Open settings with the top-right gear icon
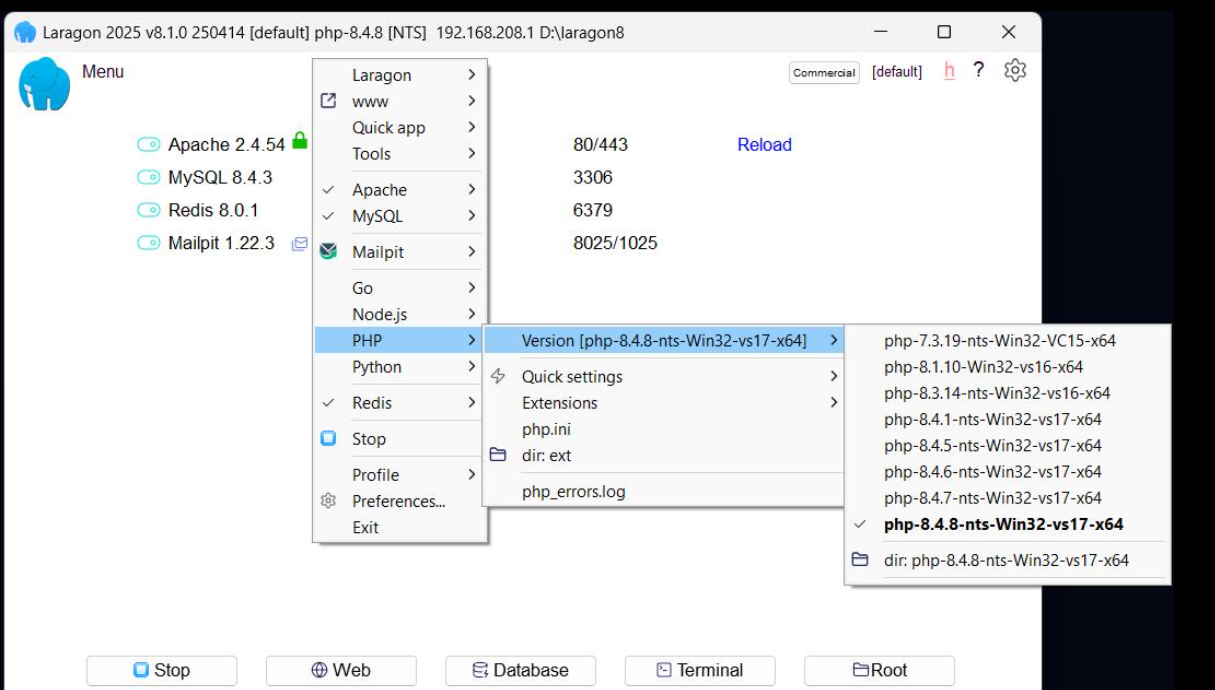This screenshot has height=690, width=1215. point(1015,70)
